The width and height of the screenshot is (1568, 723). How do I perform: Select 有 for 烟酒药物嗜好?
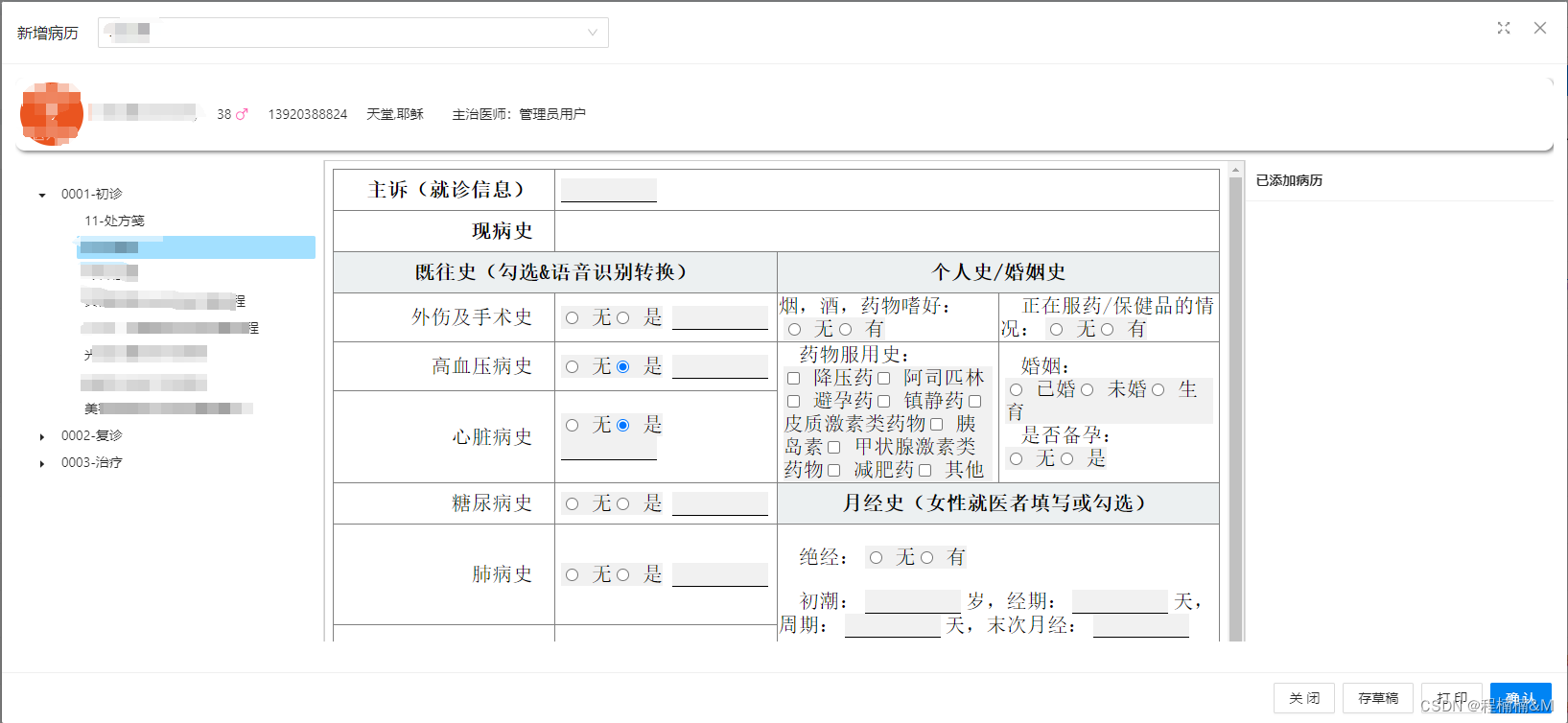846,329
